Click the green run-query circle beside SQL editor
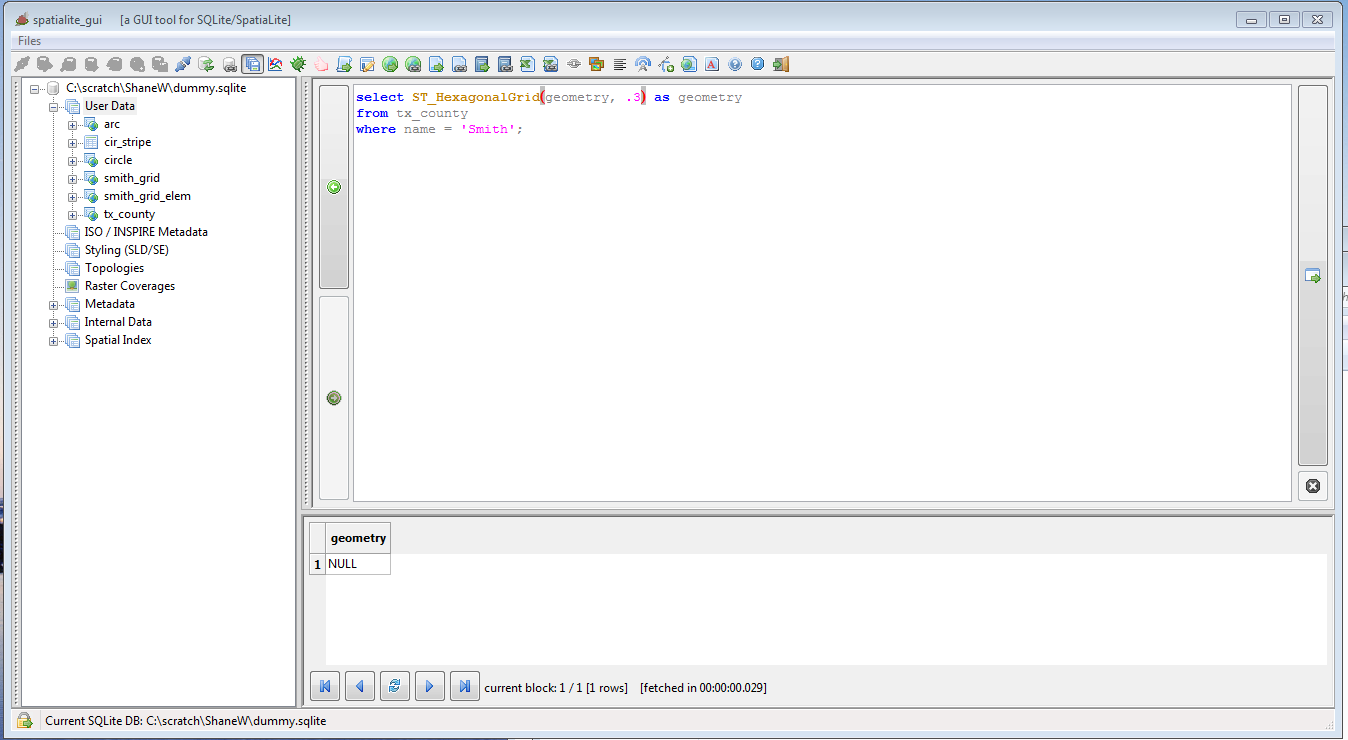The height and width of the screenshot is (740, 1348). click(334, 187)
